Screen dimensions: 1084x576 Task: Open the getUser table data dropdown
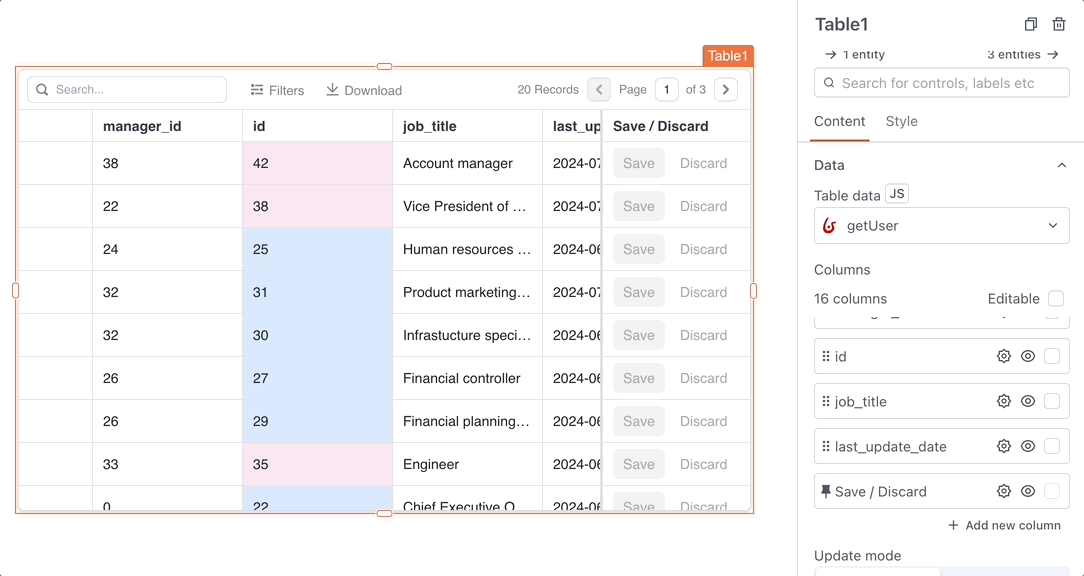941,226
